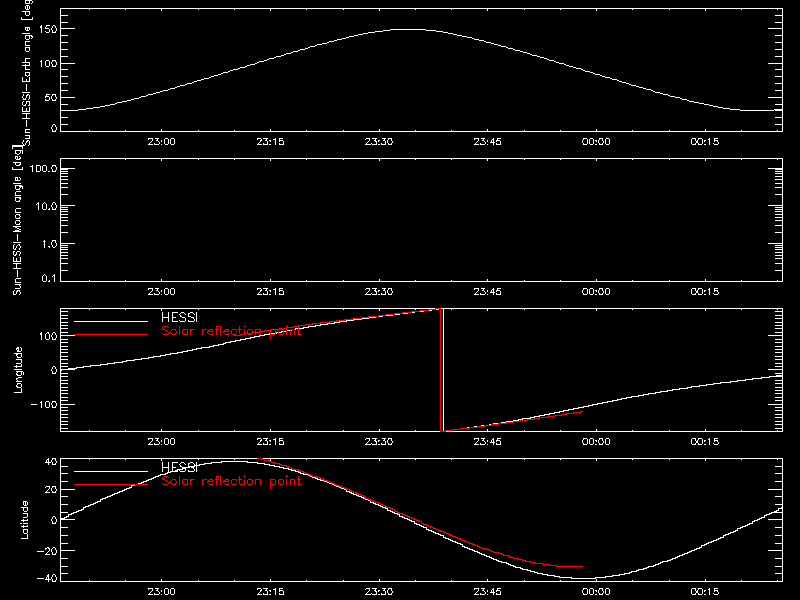This screenshot has height=600, width=800.
Task: Click the 23:15 label under the Longitude plot
Action: point(270,441)
